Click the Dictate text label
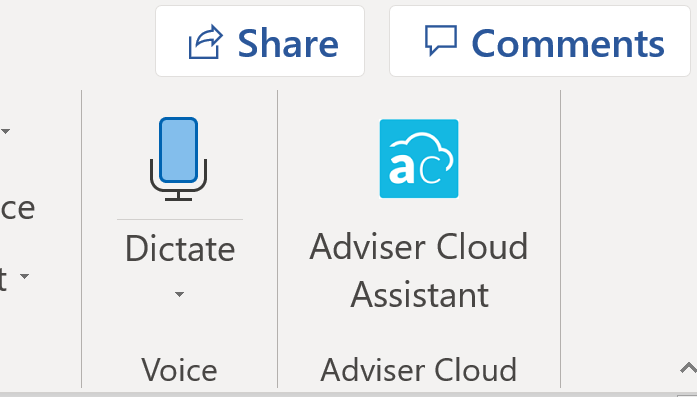Screen dimensions: 697x397 tap(180, 249)
